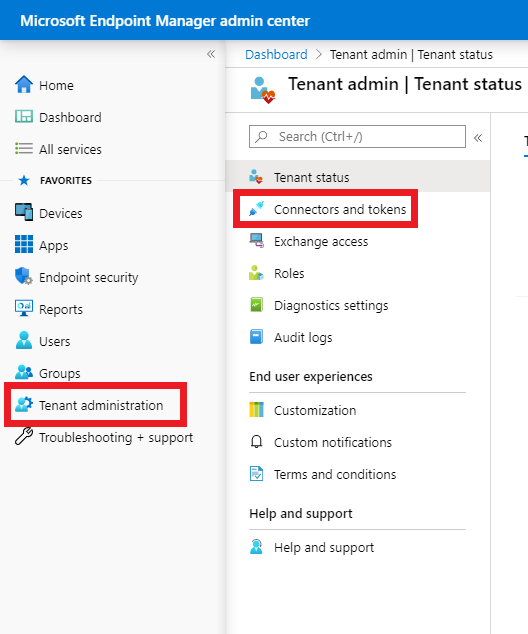528x634 pixels.
Task: Click the Home house icon
Action: (24, 85)
